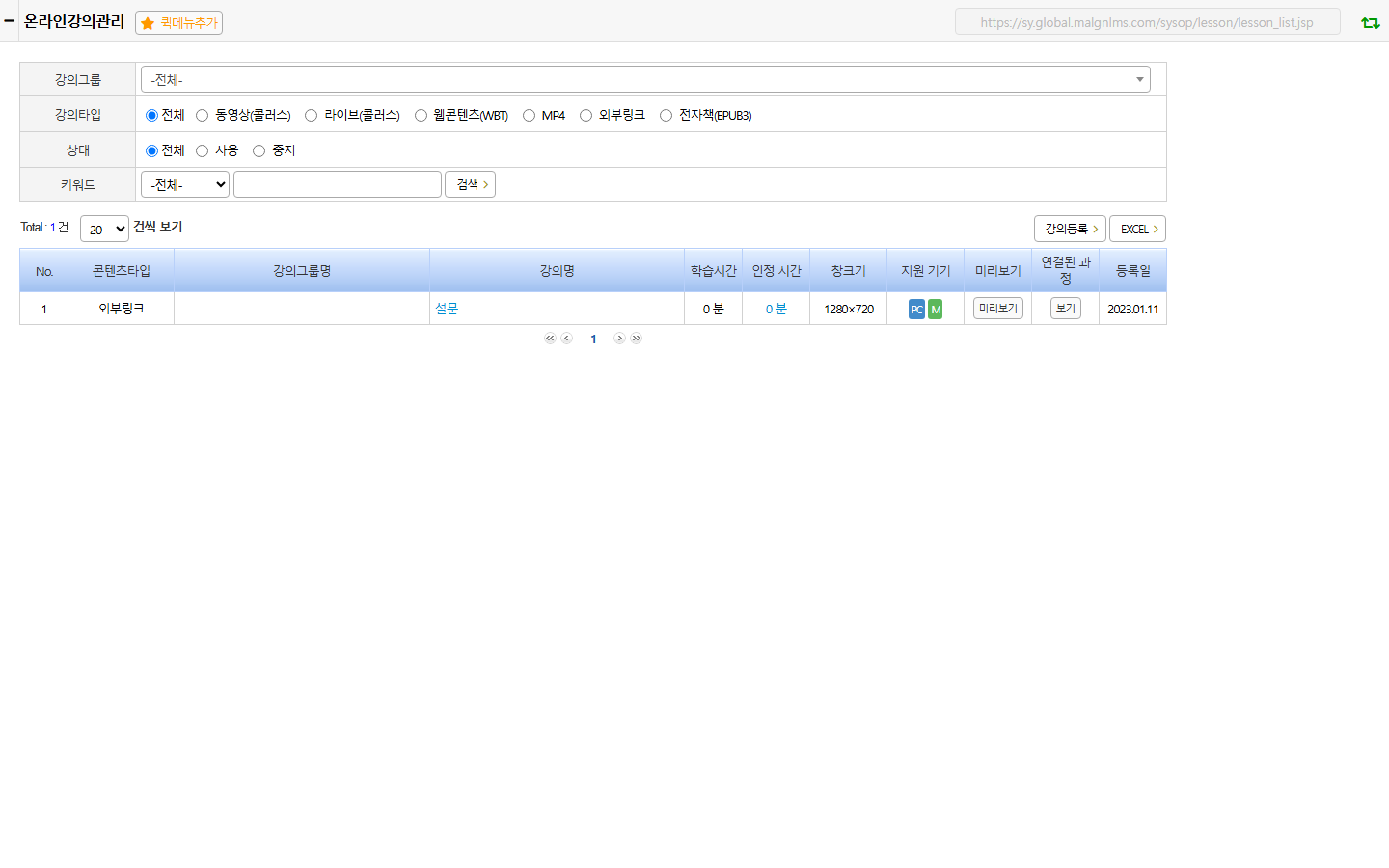
Task: Click the 연결된 과정 column header
Action: 1066,270
